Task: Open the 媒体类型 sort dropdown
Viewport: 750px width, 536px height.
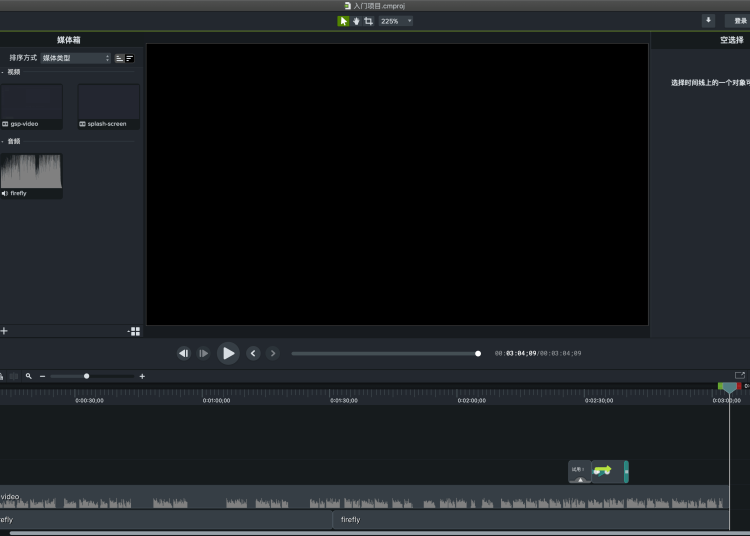Action: [76, 58]
